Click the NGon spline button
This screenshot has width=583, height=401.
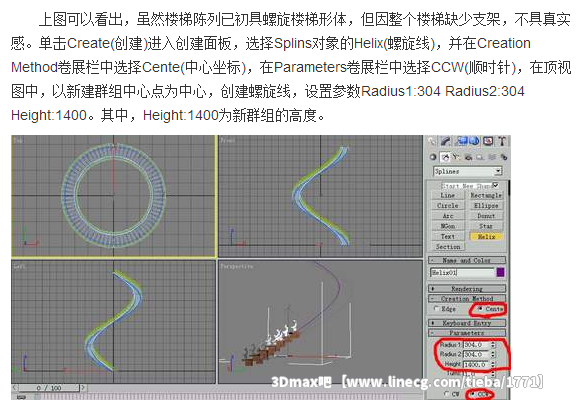click(x=448, y=226)
